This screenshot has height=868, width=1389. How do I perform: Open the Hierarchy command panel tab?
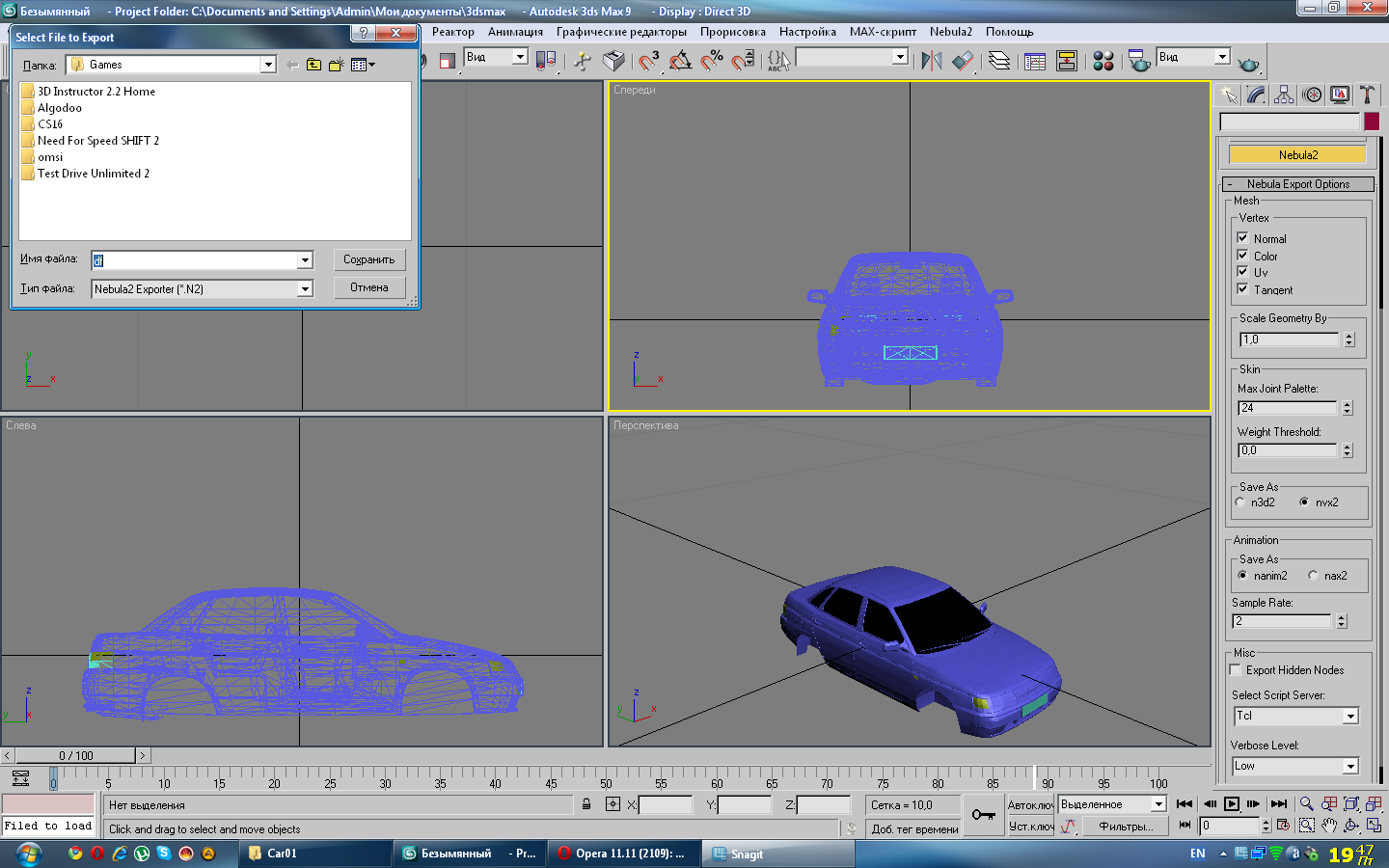pyautogui.click(x=1284, y=95)
